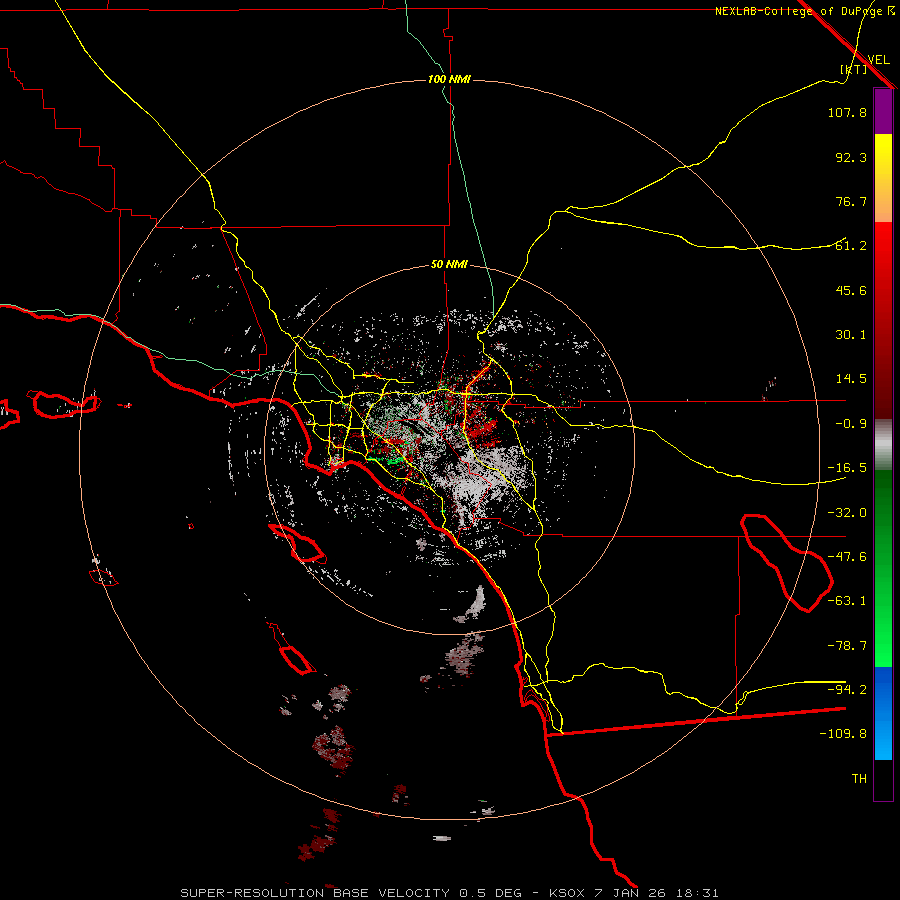The width and height of the screenshot is (900, 900).
Task: Click the TH threshold label
Action: pos(859,779)
